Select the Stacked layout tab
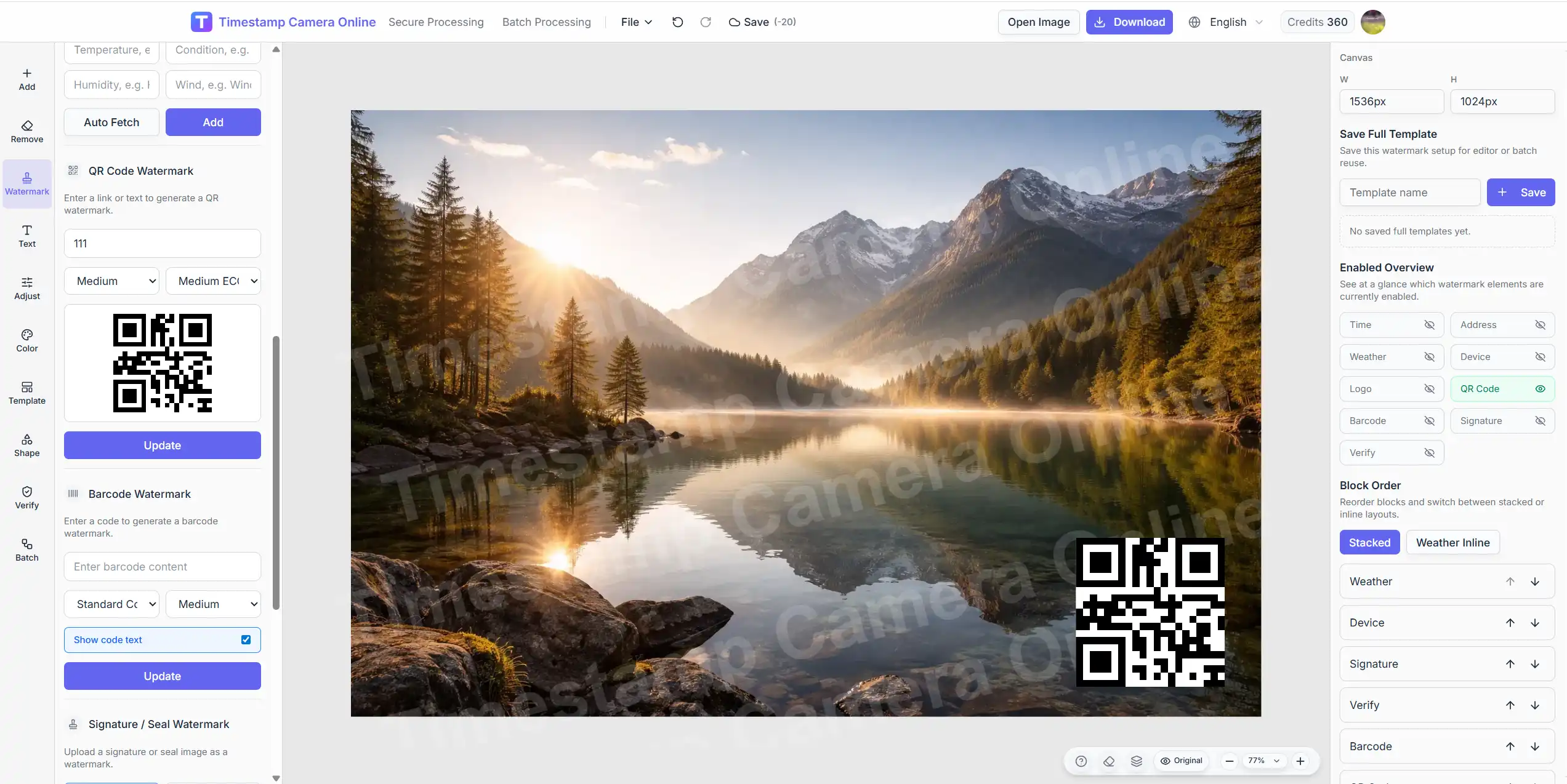 point(1369,543)
